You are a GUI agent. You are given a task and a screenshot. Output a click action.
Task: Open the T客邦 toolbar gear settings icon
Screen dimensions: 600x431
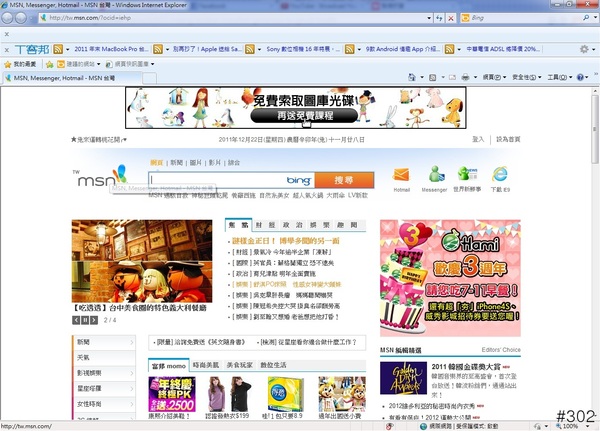(x=584, y=49)
